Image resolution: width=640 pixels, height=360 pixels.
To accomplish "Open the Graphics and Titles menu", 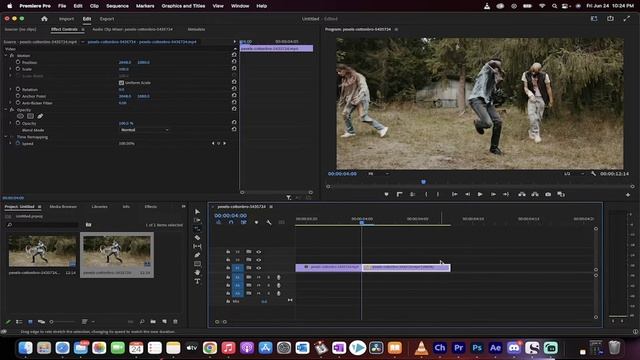I will (183, 6).
